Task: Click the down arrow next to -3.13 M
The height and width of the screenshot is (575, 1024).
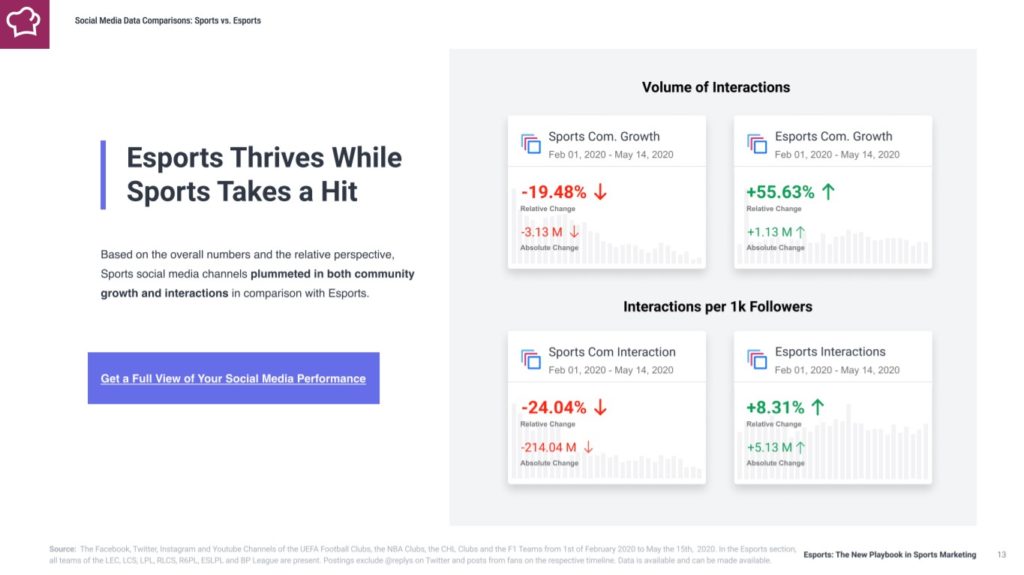Action: (x=574, y=232)
